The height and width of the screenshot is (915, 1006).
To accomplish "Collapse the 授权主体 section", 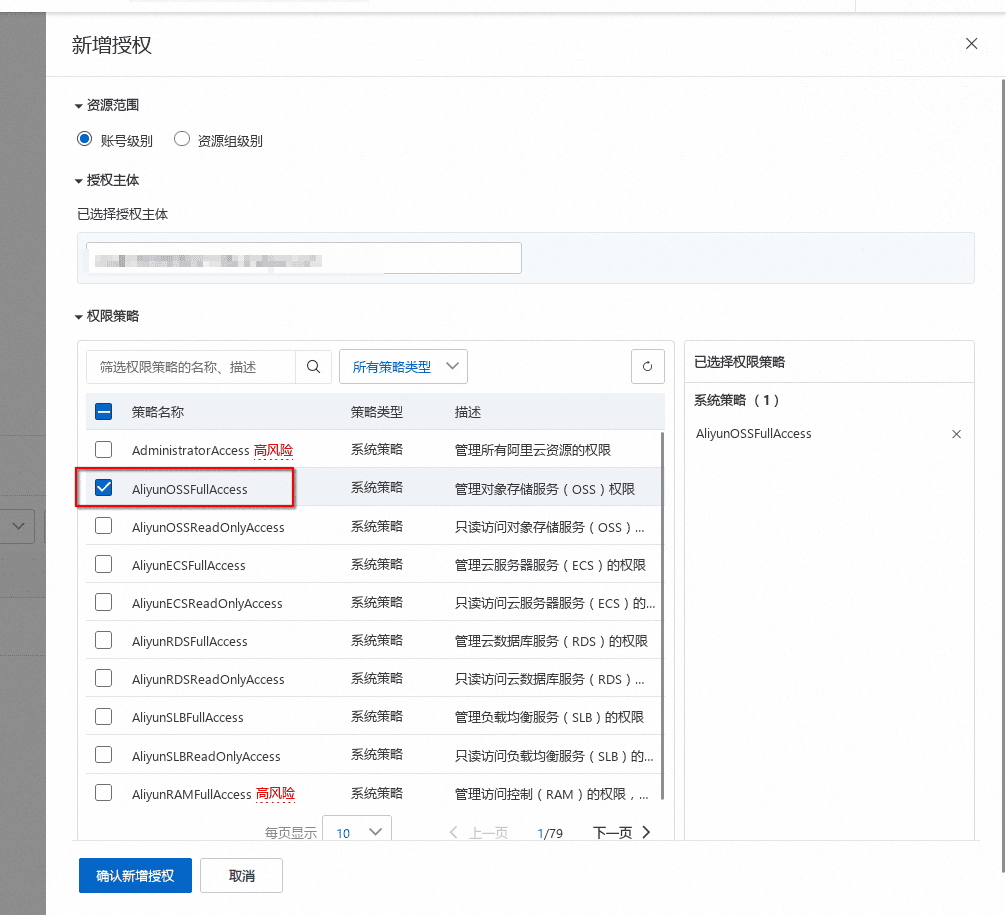I will pyautogui.click(x=78, y=181).
